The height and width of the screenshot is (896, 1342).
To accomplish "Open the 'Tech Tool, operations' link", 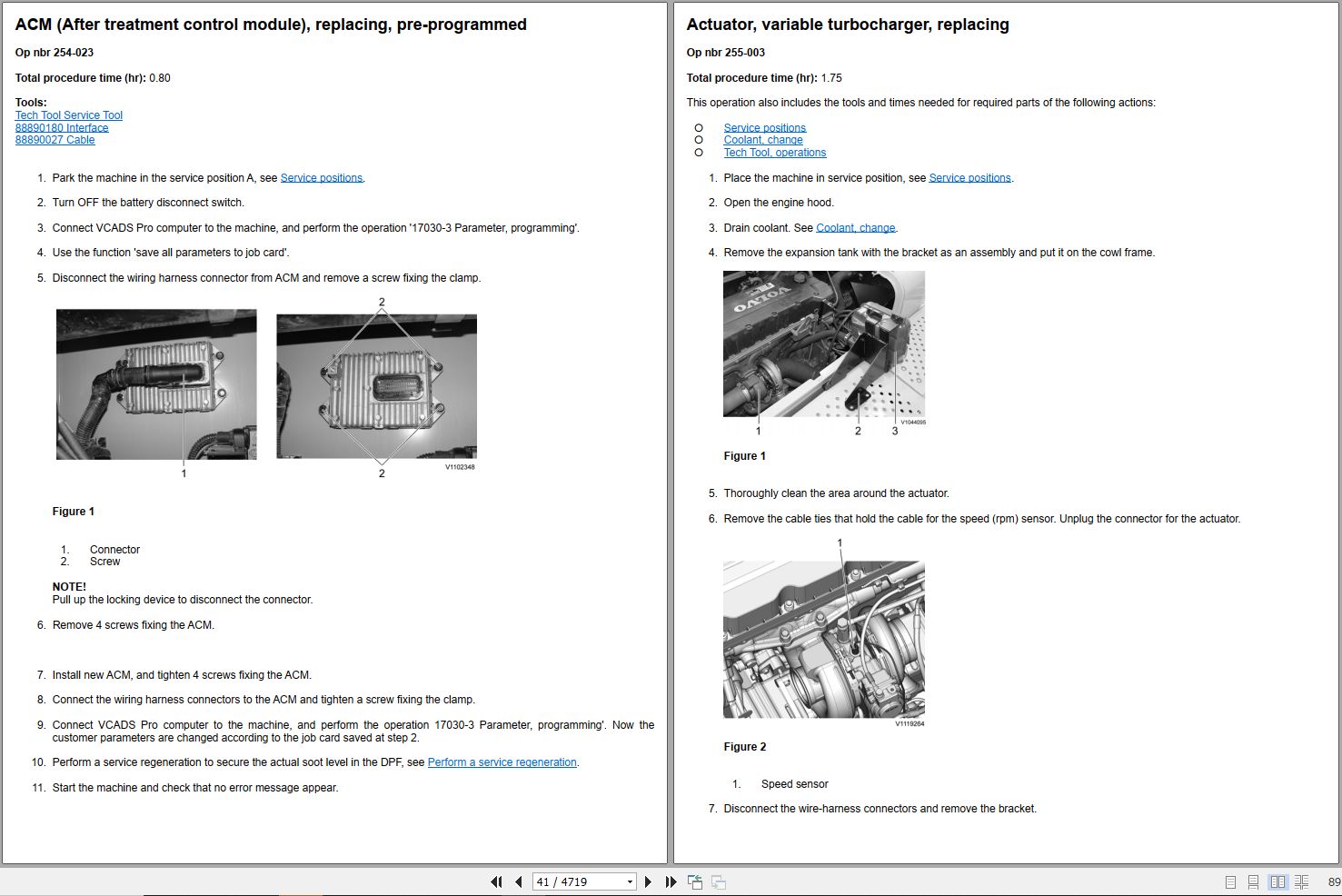I will point(775,153).
